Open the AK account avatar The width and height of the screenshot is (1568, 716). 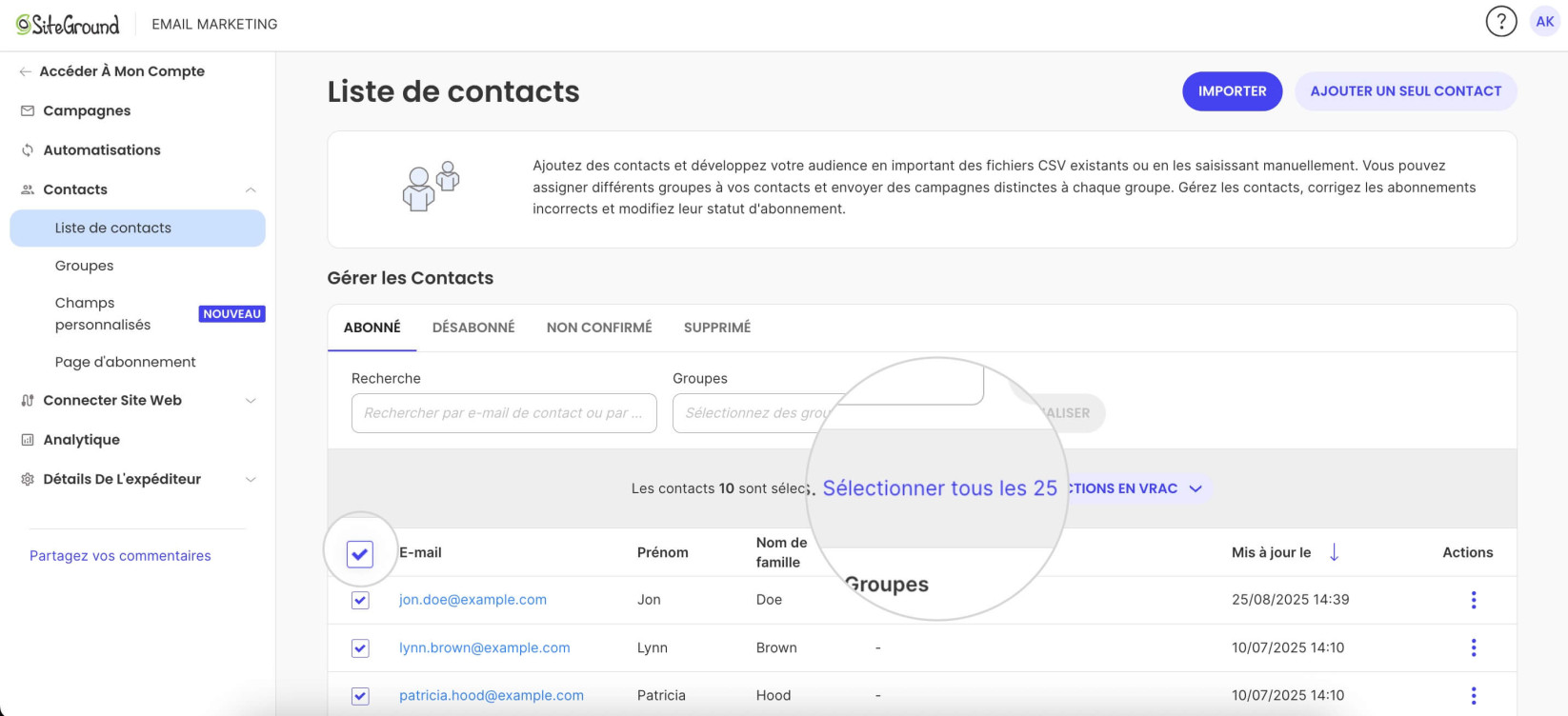1545,22
